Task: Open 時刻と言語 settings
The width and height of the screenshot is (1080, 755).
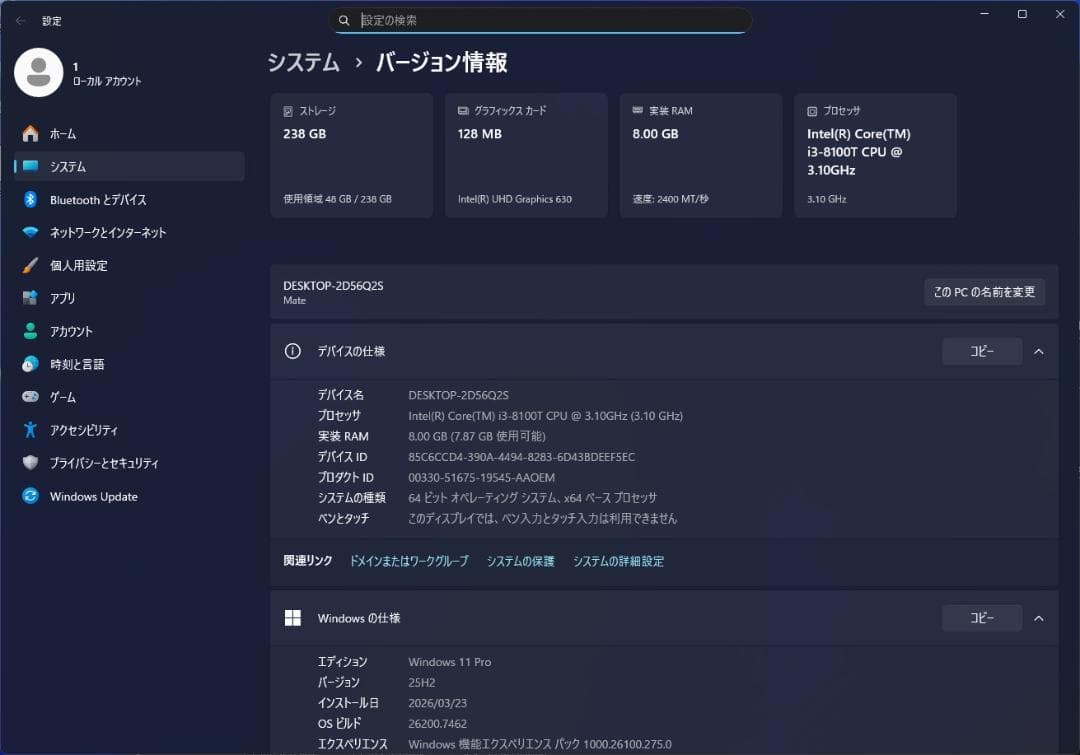Action: point(129,364)
